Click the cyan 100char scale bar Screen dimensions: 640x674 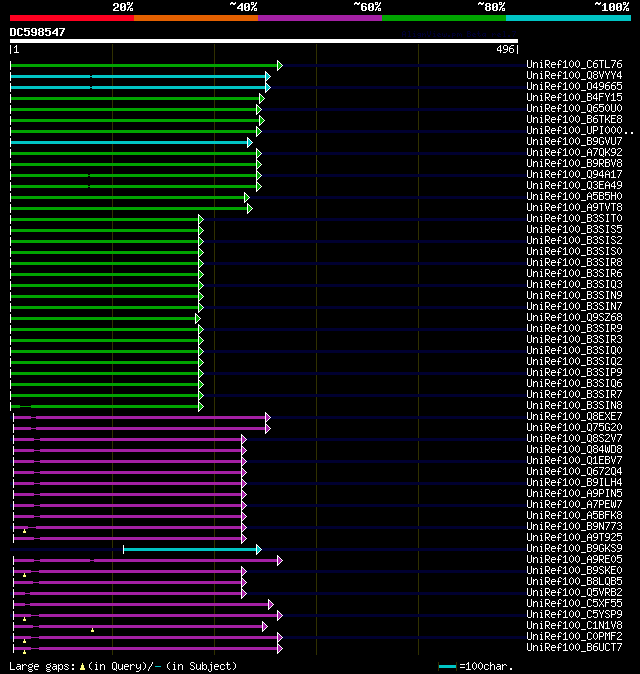[447, 666]
